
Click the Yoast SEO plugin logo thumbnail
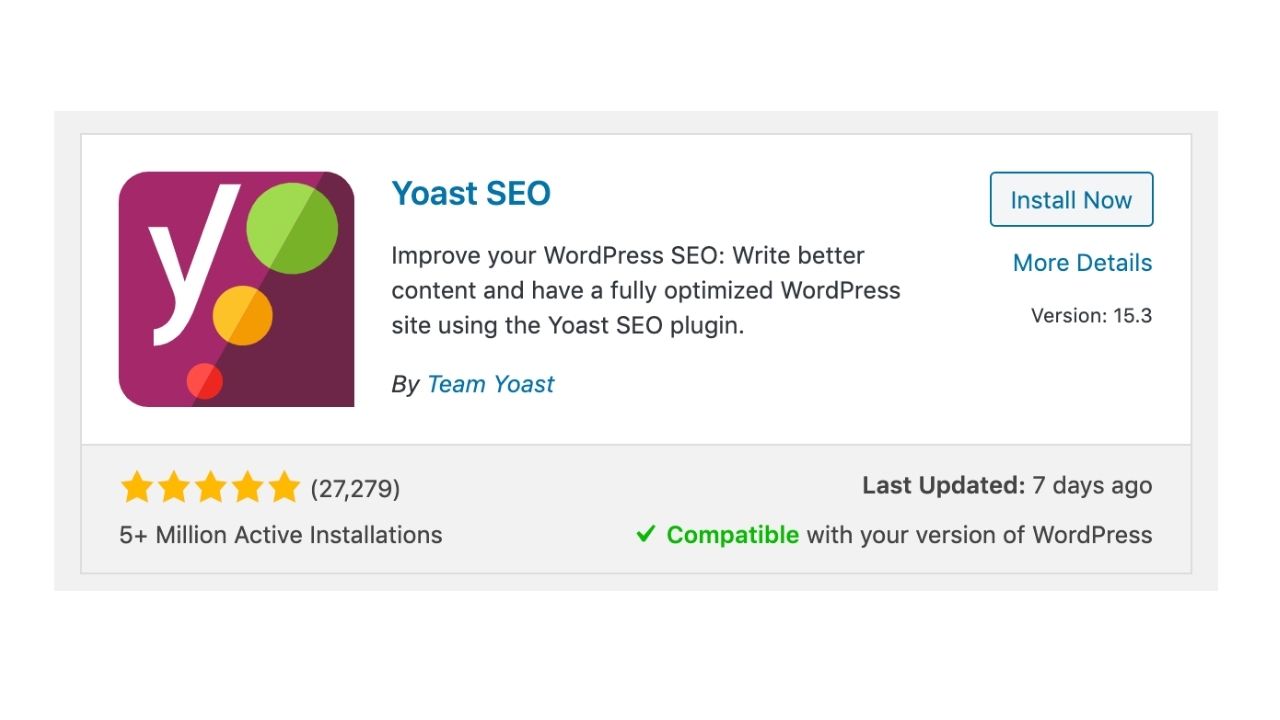point(236,289)
